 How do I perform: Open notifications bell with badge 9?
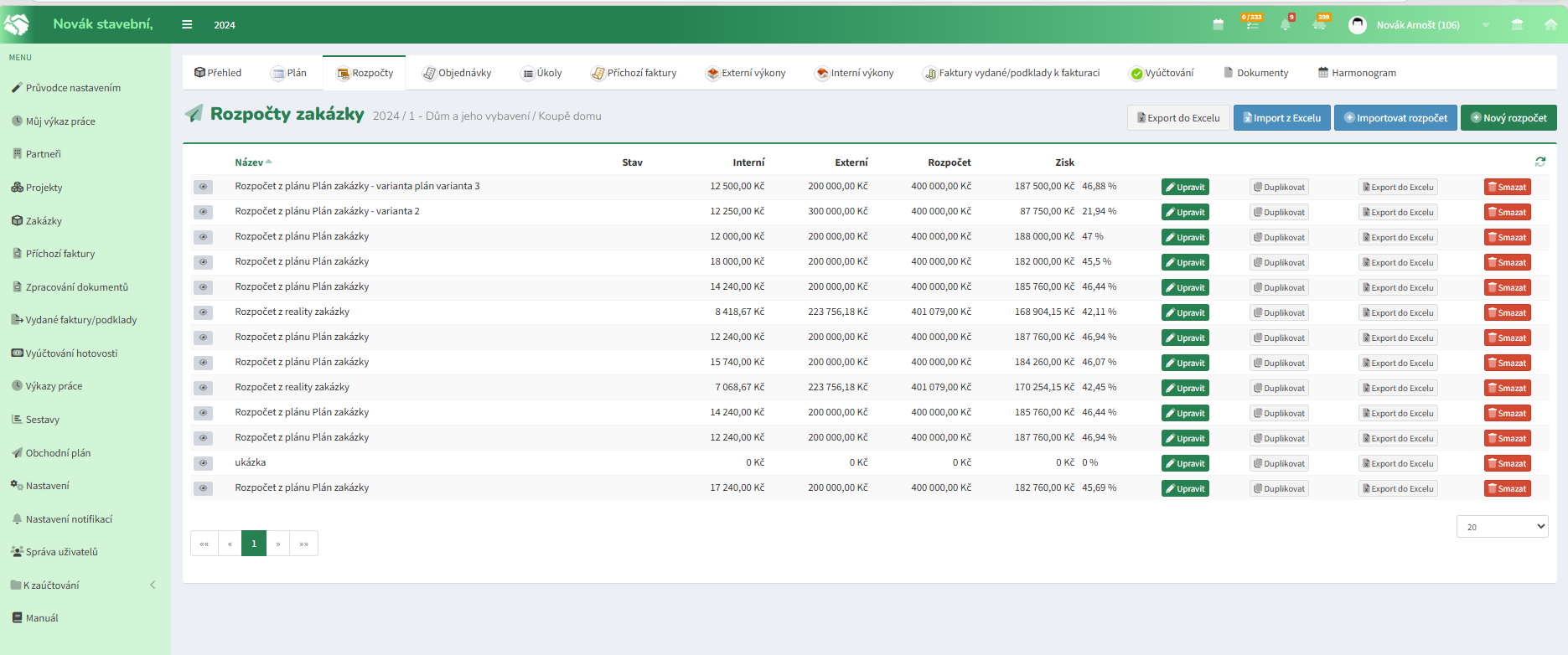pyautogui.click(x=1286, y=23)
